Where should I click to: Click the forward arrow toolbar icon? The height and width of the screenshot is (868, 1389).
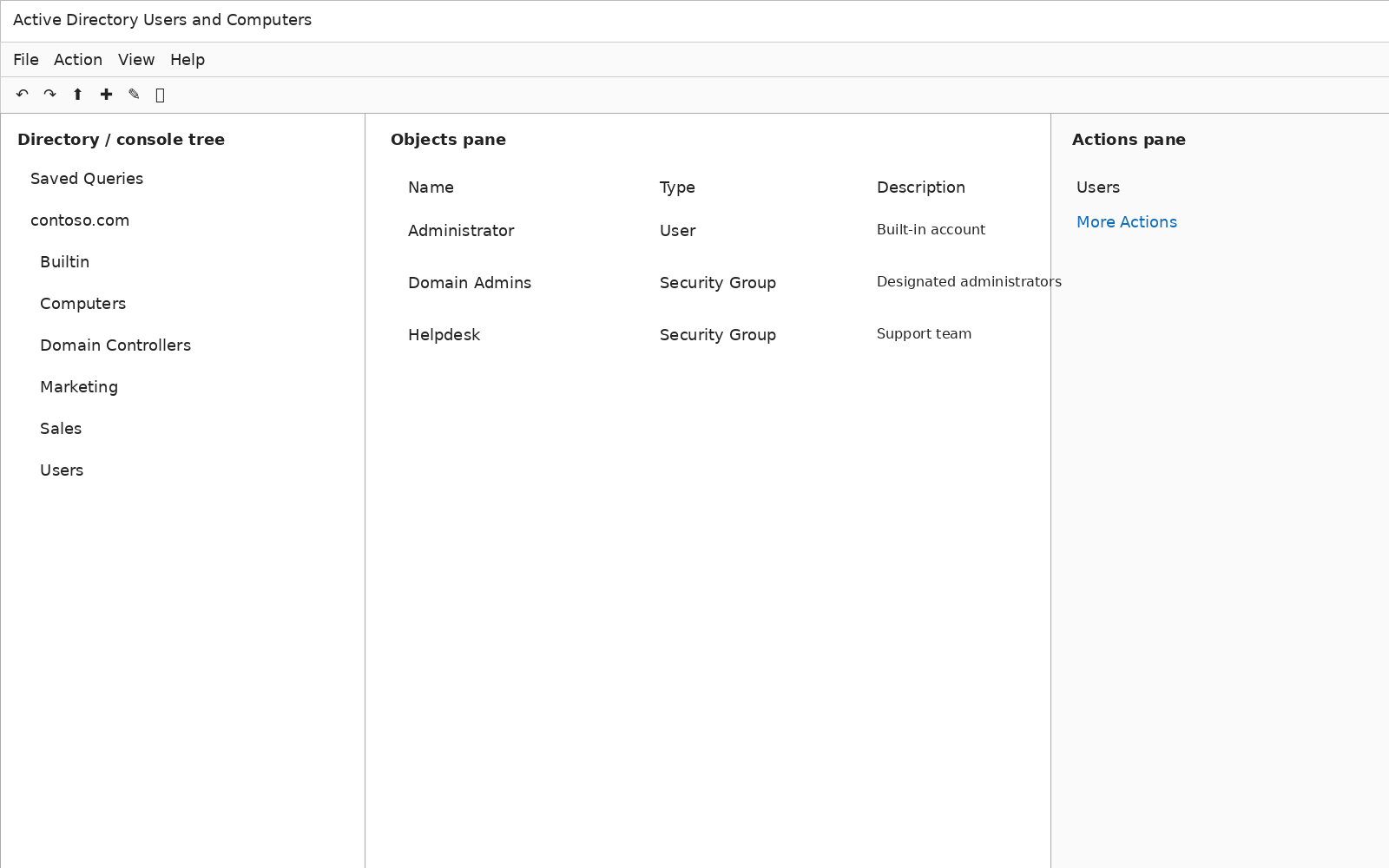tap(49, 95)
